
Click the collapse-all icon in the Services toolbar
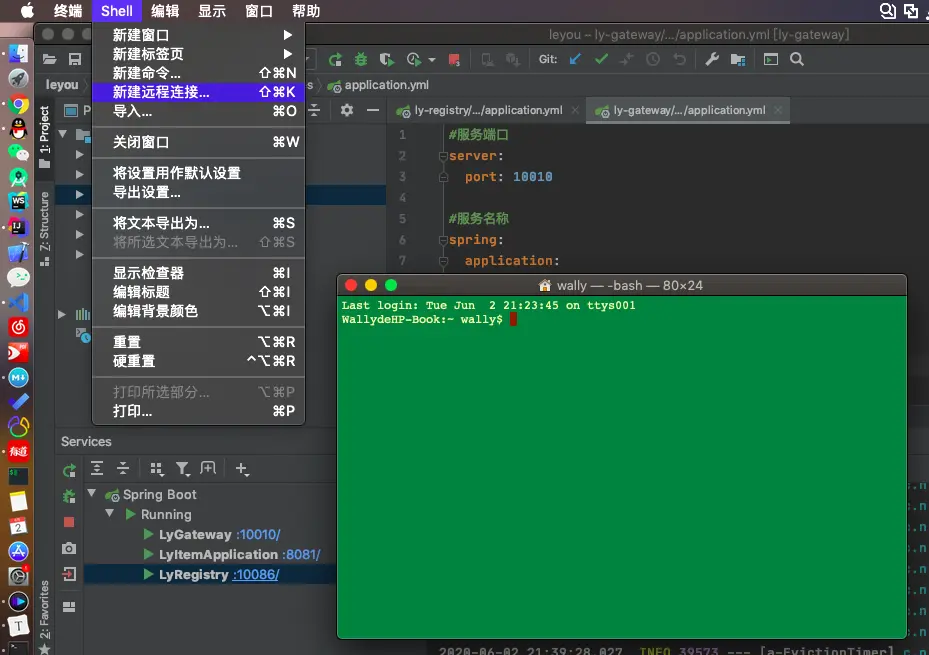coord(123,467)
